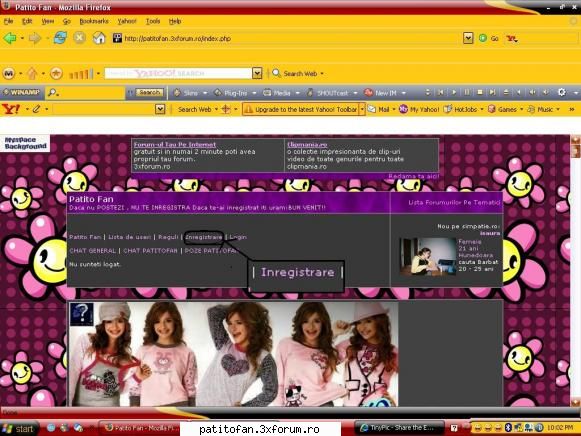Open the New IM dropdown
581x436 pixels.
pyautogui.click(x=404, y=93)
